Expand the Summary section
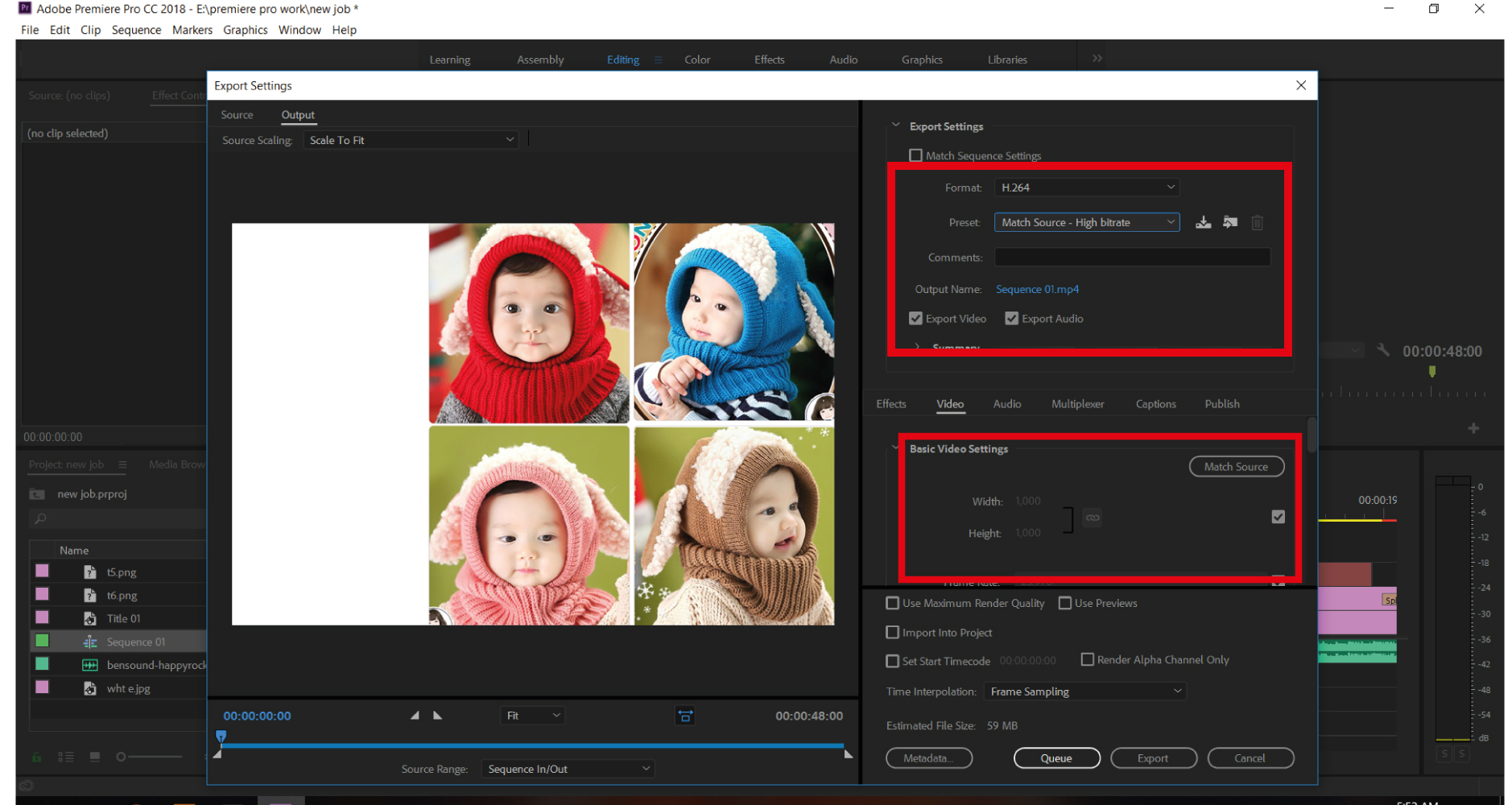Viewport: 1512px width, 805px height. 917,347
